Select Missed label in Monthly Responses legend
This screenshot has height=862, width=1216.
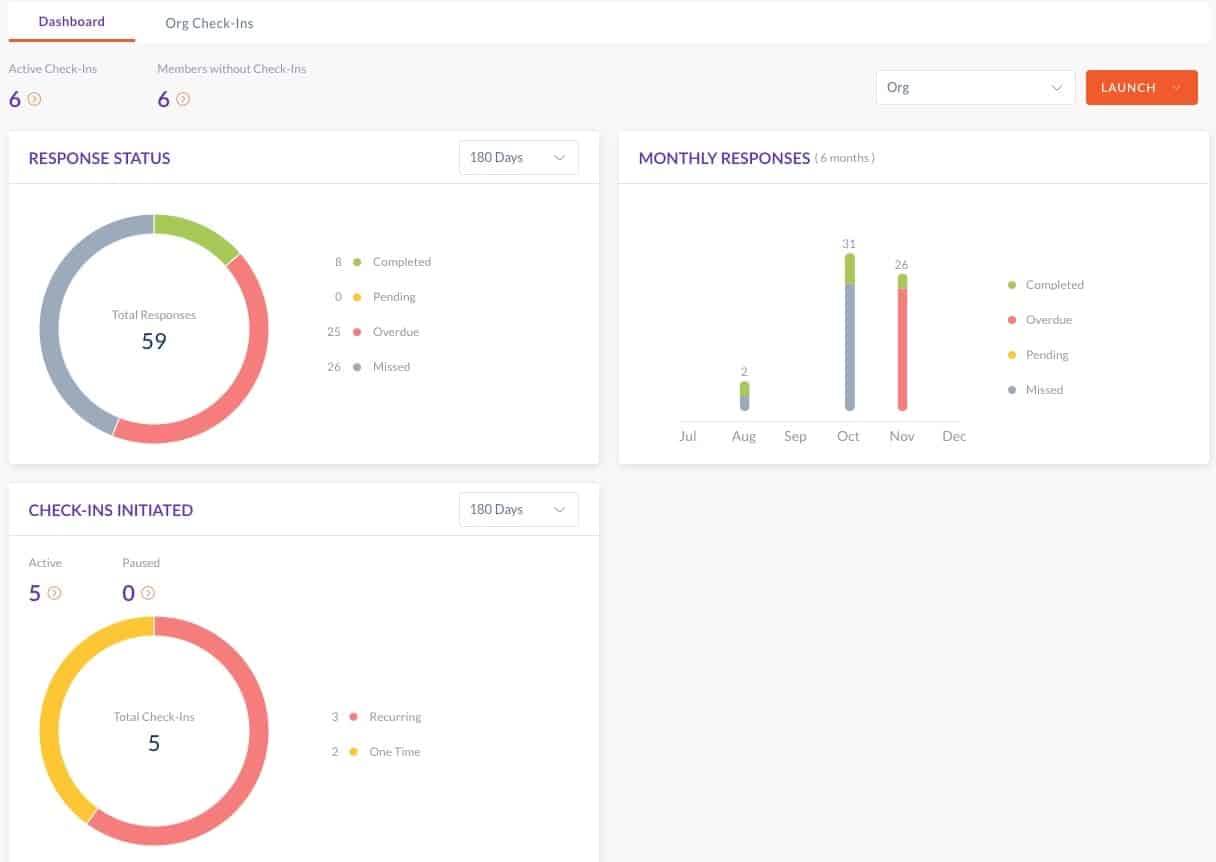point(1045,390)
